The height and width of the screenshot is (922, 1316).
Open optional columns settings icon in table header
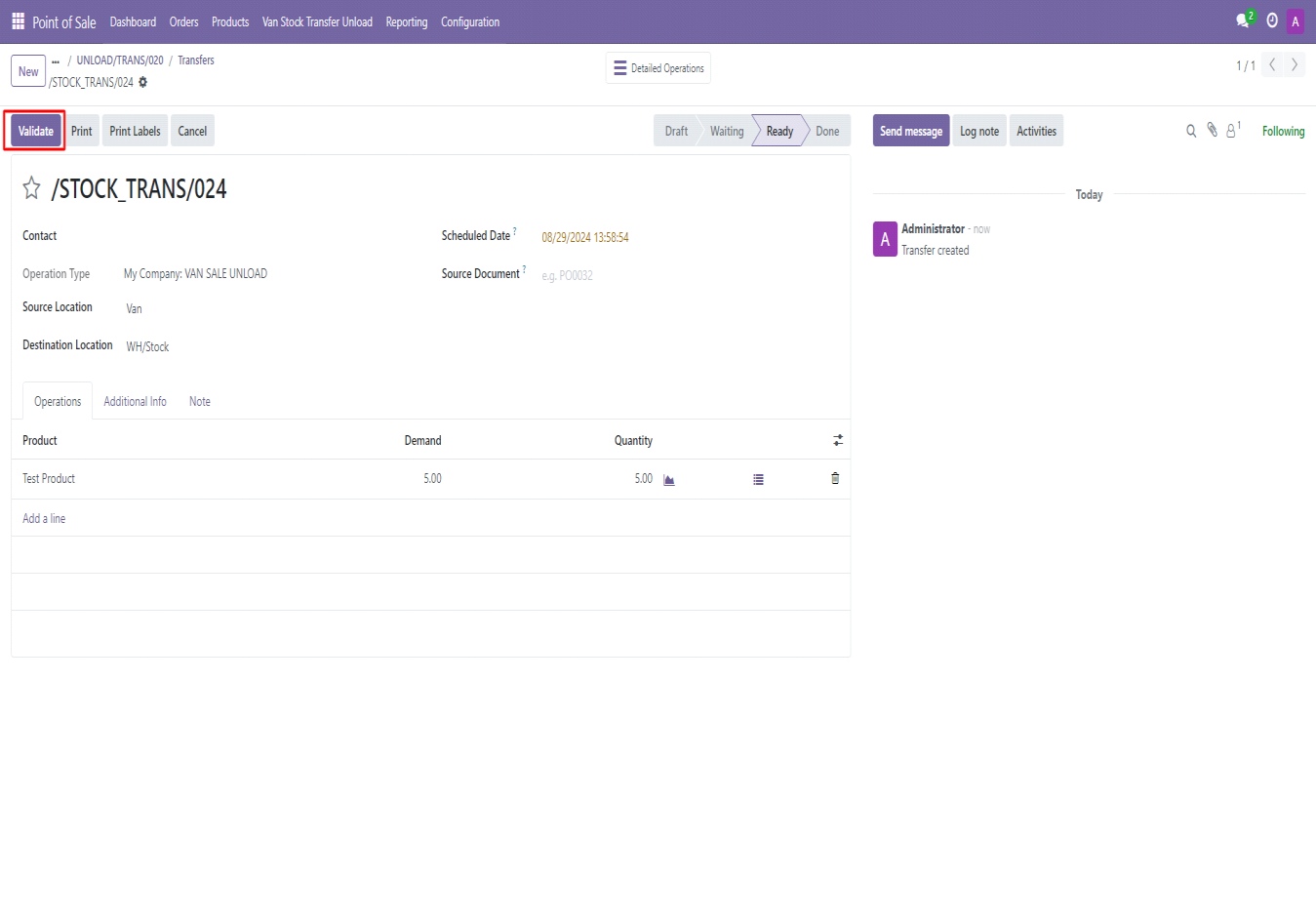838,440
